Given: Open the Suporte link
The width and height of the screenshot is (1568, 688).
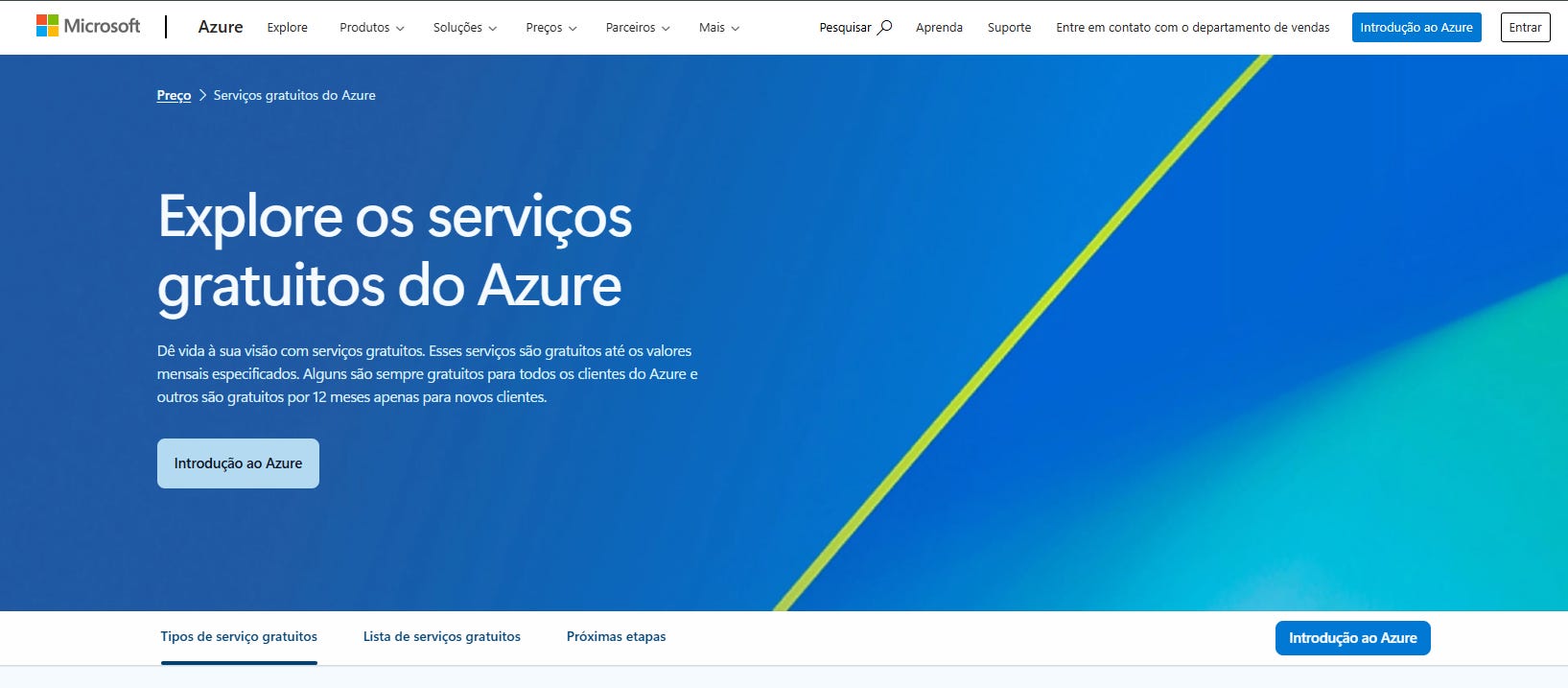Looking at the screenshot, I should (1009, 27).
